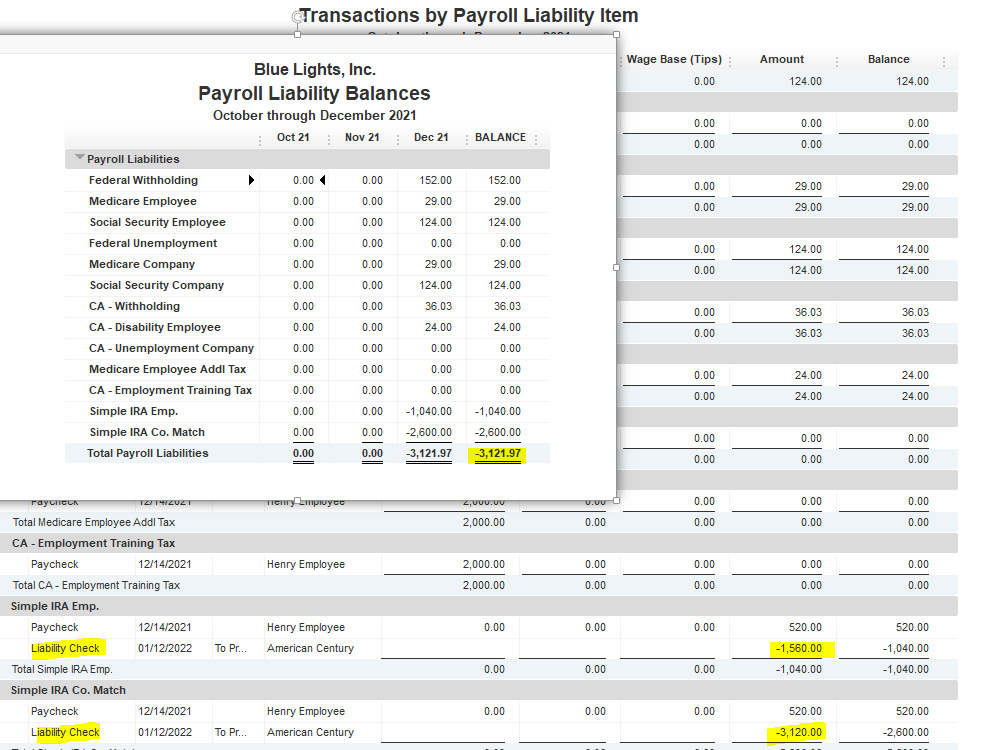This screenshot has width=1000, height=750.
Task: Select the Medicare Employee Addl Tax row label
Action: [168, 369]
